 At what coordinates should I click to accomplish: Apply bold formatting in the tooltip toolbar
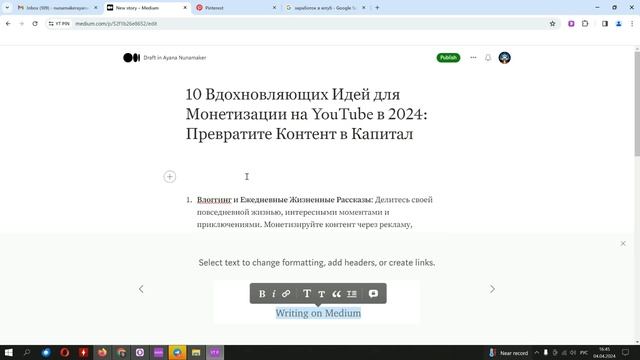pos(262,293)
